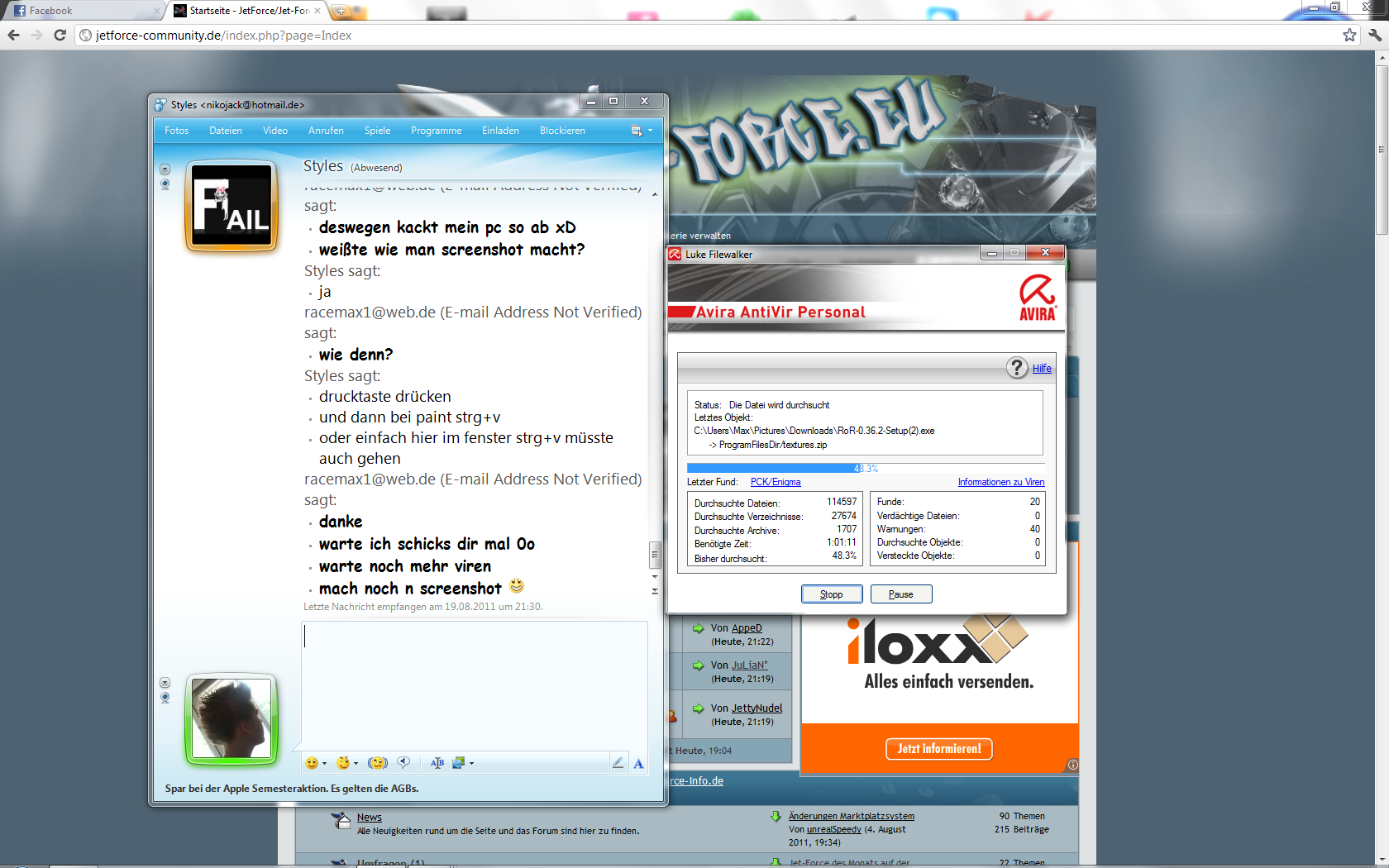
Task: Click the chat conversation scrollbar thumb
Action: tap(655, 555)
